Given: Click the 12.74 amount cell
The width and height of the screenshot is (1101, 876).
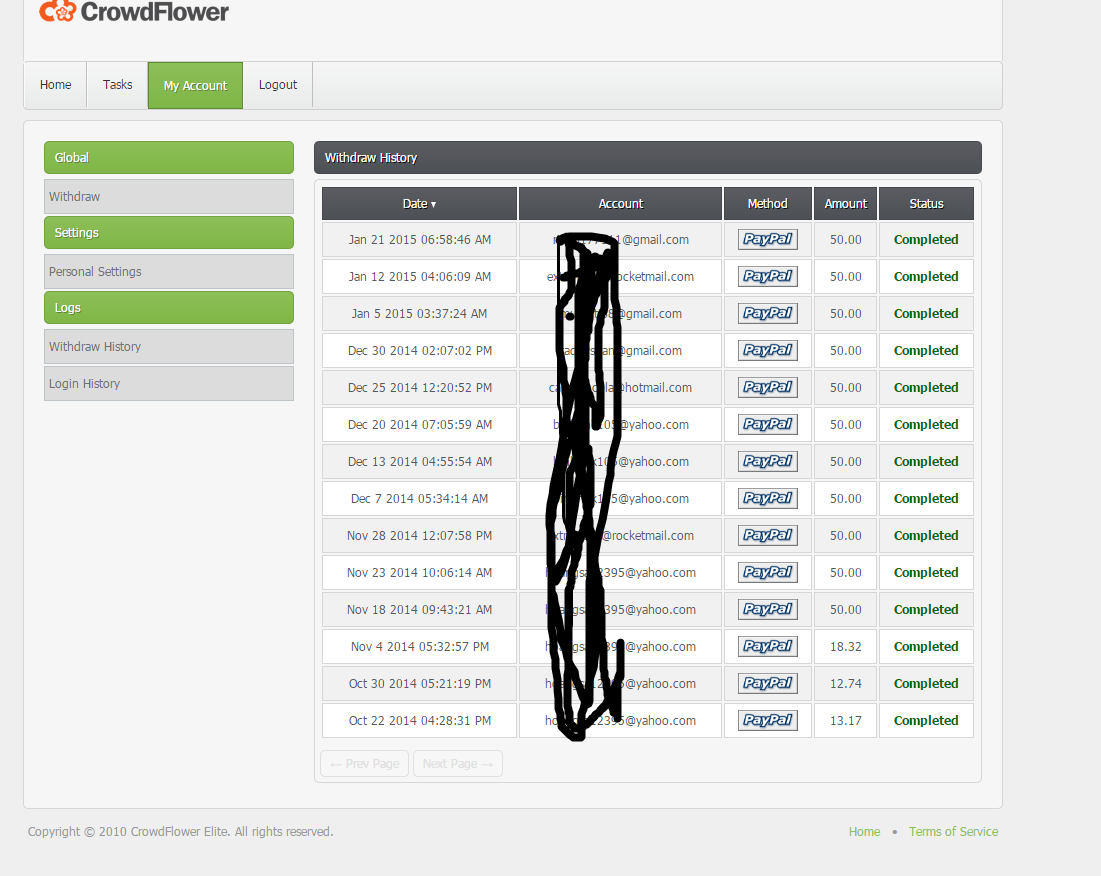Looking at the screenshot, I should [845, 684].
